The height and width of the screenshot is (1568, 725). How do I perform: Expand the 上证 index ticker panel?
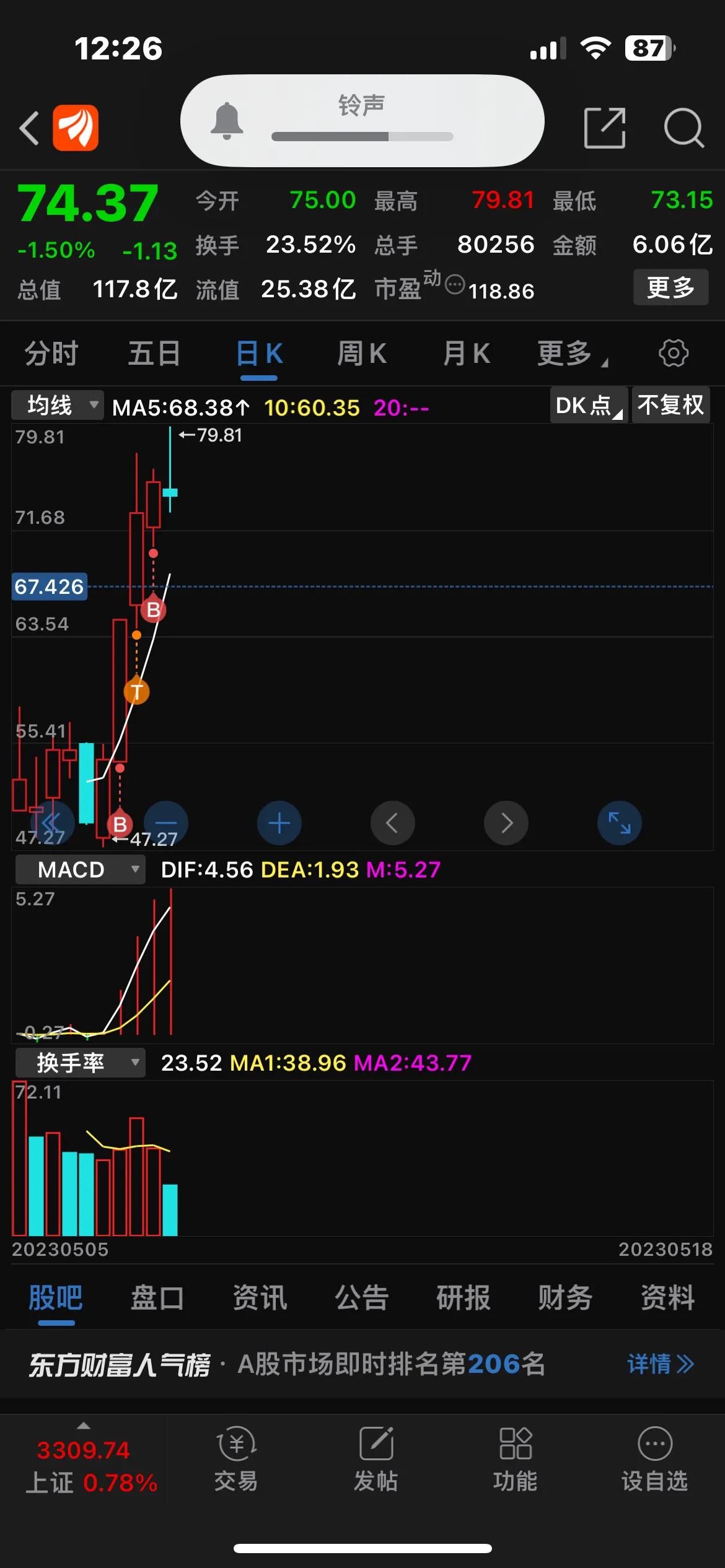(84, 1459)
